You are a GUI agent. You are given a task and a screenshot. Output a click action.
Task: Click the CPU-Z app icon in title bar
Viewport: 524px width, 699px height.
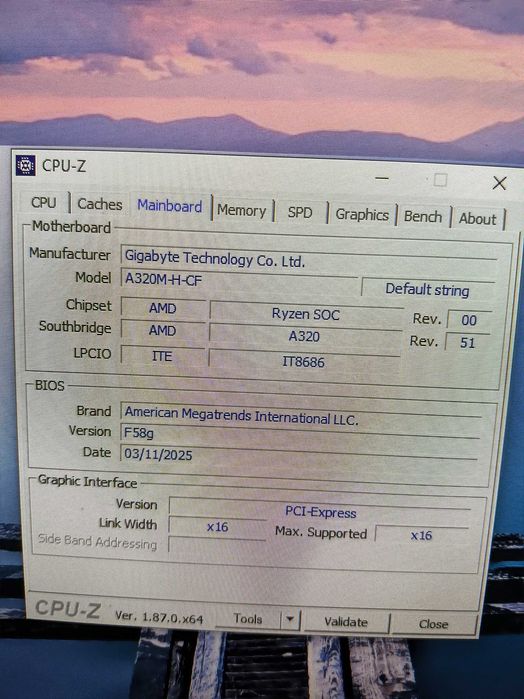25,165
